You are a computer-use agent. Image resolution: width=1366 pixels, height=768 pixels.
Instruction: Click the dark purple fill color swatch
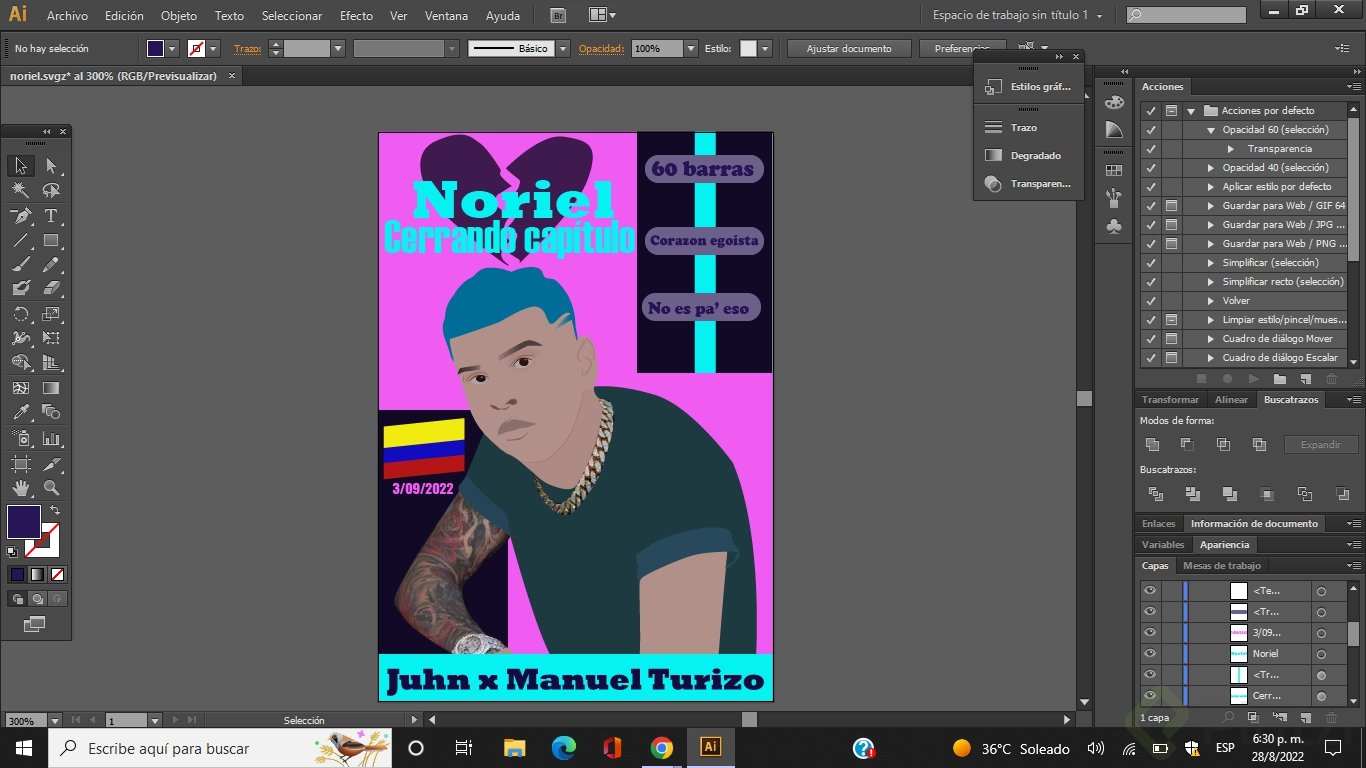click(23, 522)
